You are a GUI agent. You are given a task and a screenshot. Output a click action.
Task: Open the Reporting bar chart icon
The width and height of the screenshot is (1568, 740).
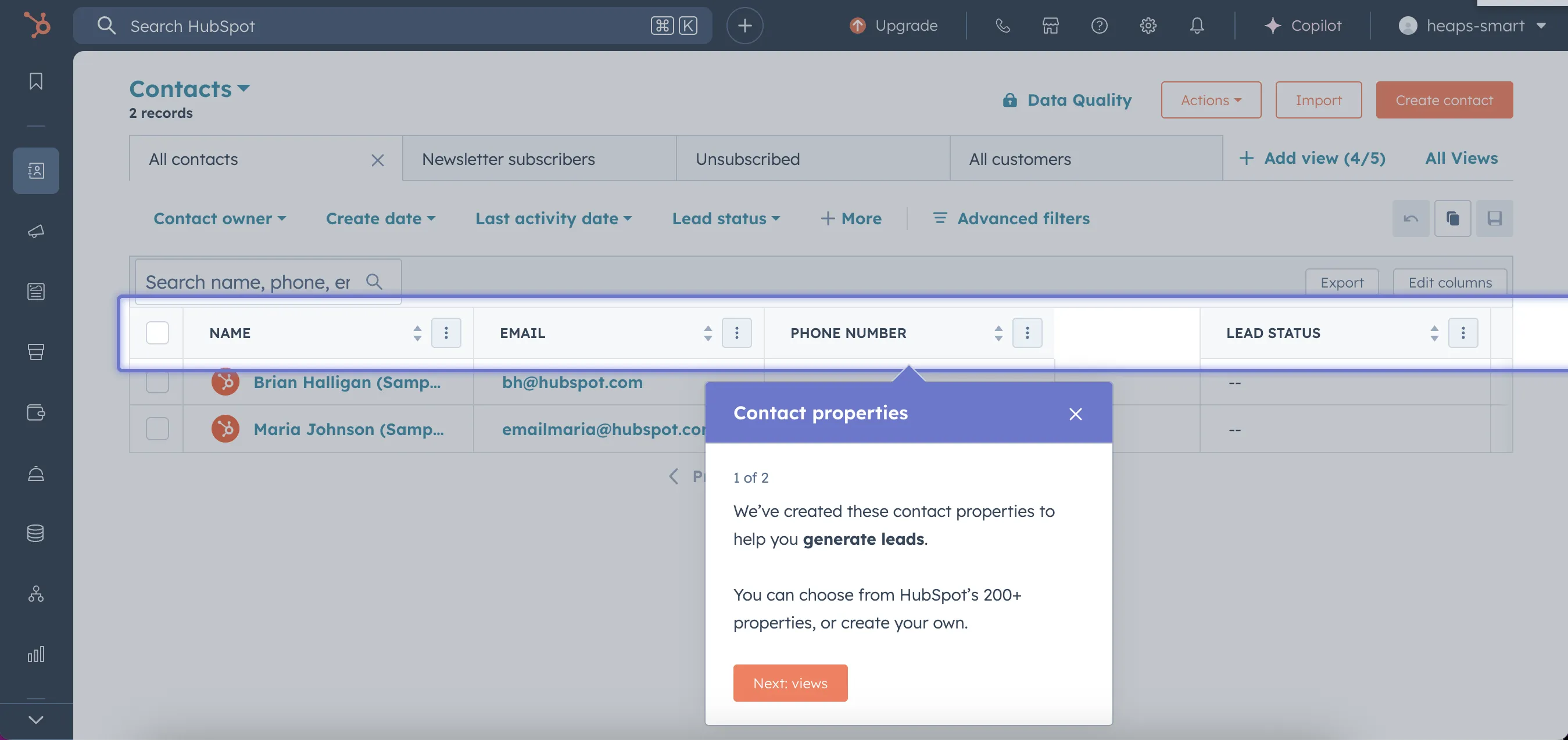pyautogui.click(x=36, y=654)
